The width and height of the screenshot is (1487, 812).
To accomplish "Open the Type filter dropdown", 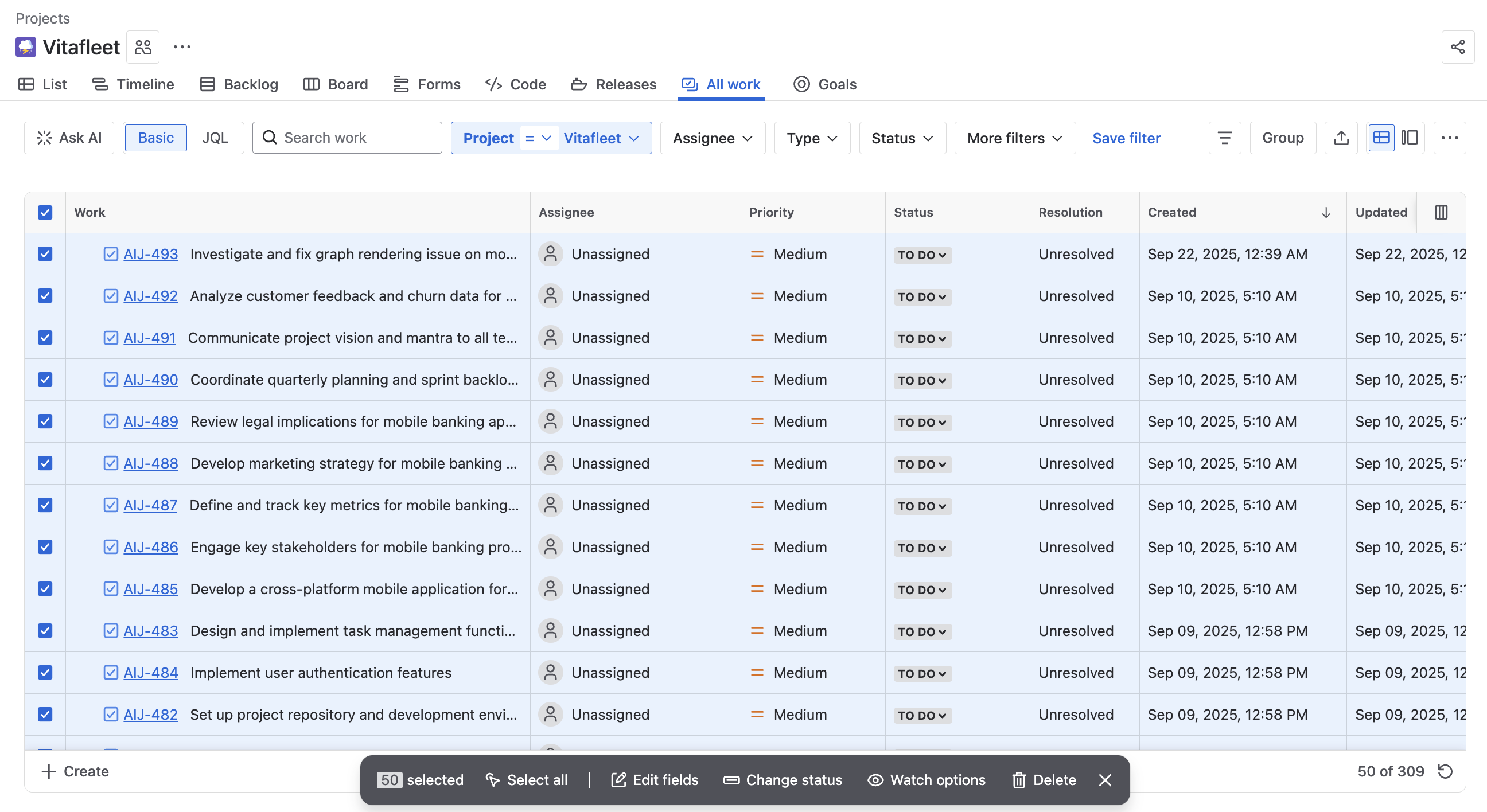I will 812,138.
